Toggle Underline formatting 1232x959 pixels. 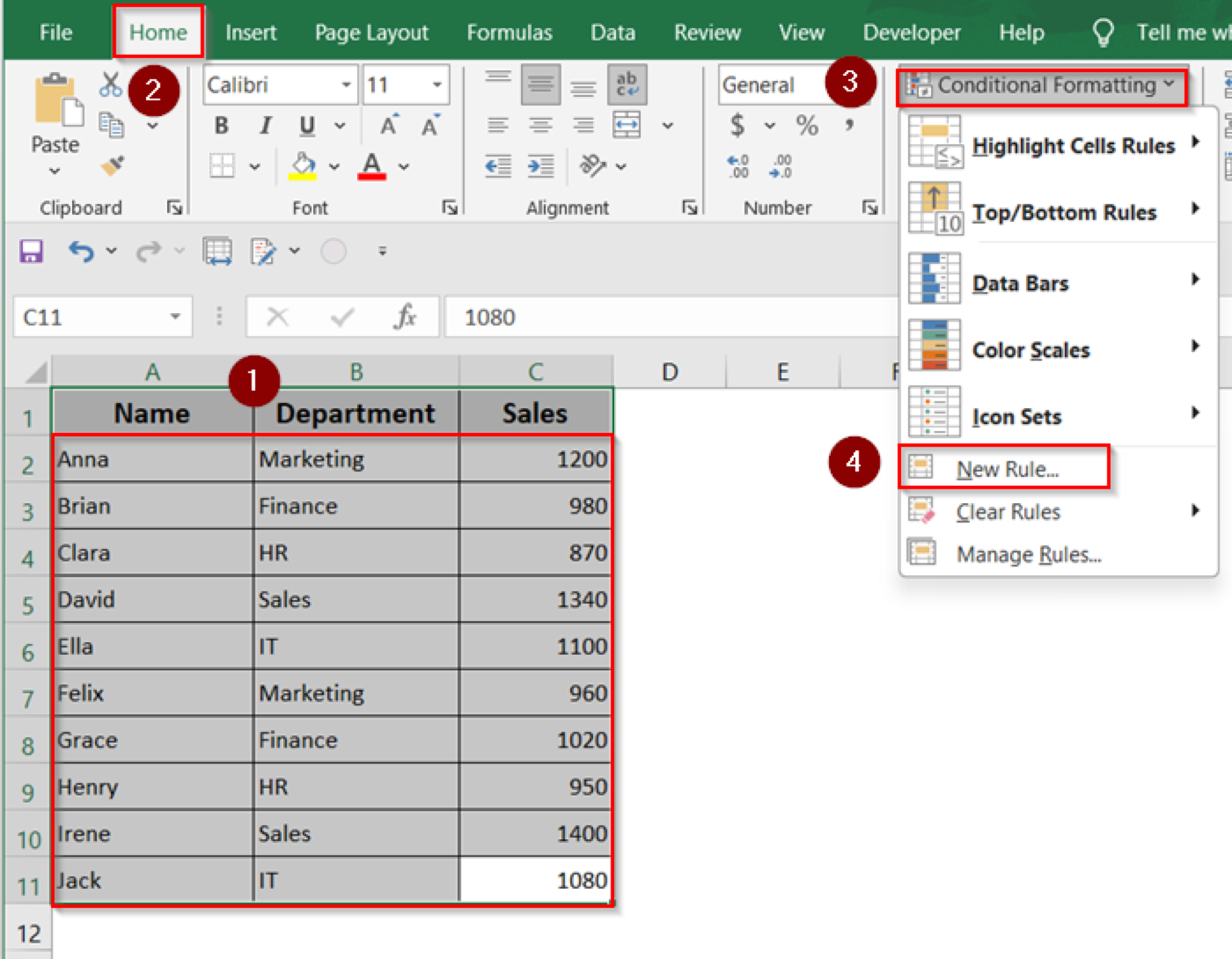[x=307, y=125]
